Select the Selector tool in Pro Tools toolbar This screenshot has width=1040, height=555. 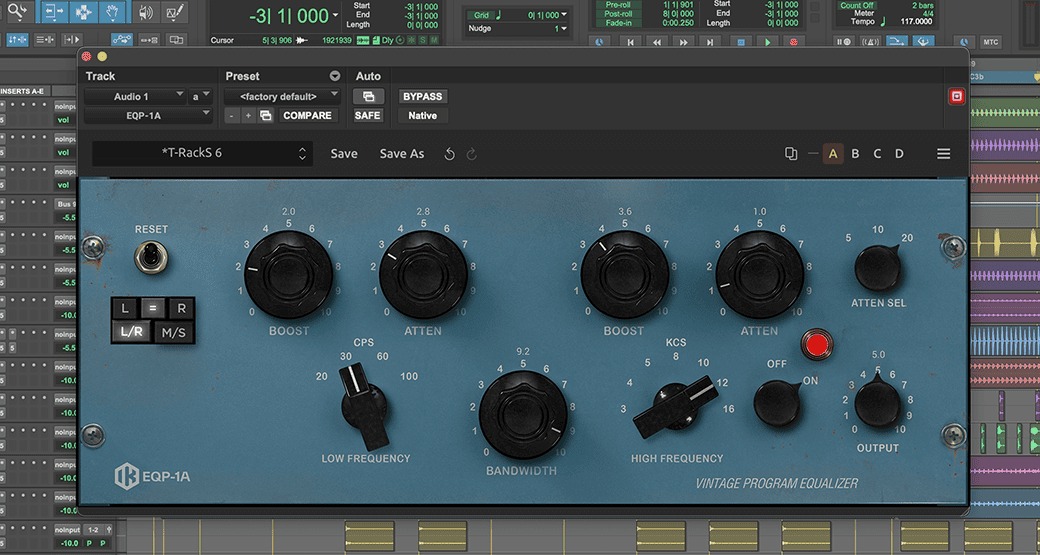84,11
